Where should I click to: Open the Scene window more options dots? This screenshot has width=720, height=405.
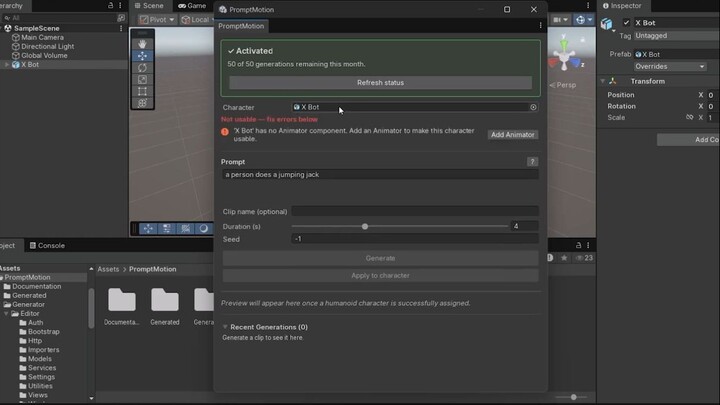pos(588,6)
